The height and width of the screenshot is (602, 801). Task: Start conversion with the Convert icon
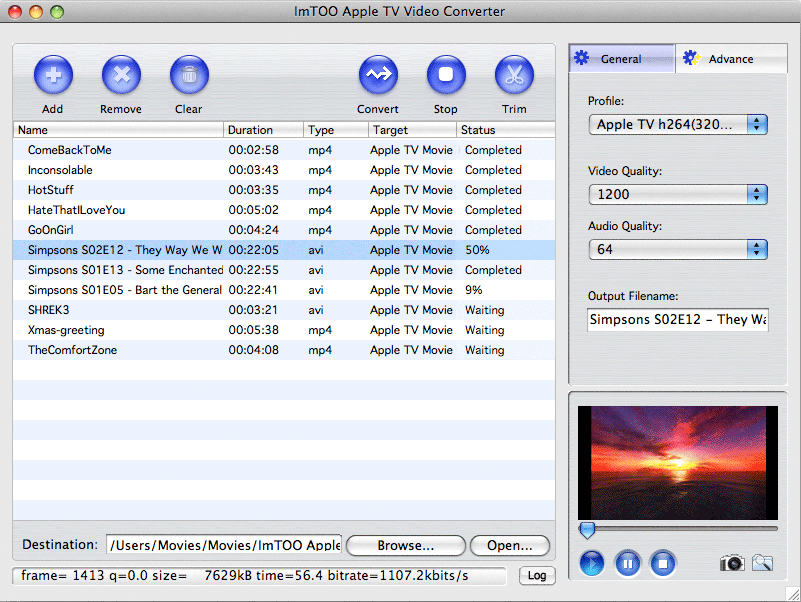point(378,75)
